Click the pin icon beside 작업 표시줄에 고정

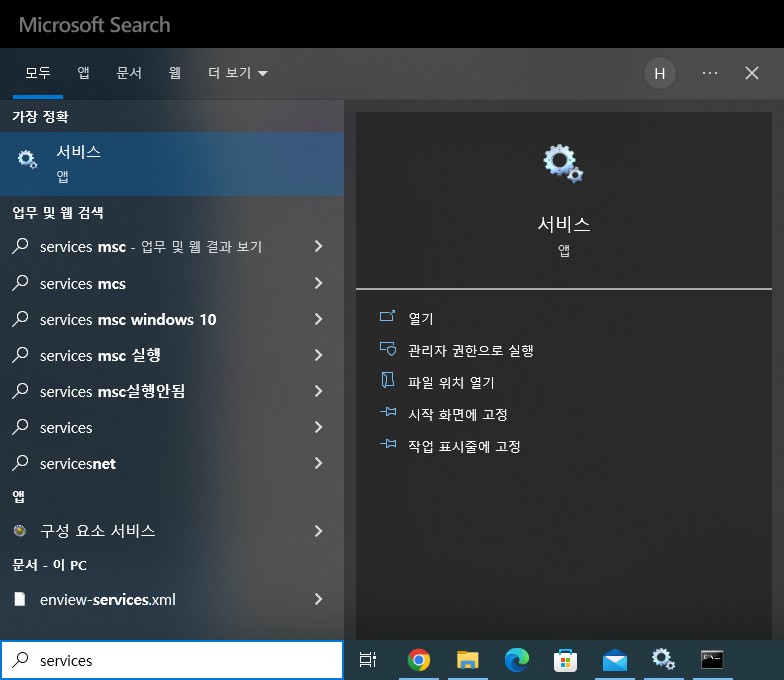pos(388,444)
